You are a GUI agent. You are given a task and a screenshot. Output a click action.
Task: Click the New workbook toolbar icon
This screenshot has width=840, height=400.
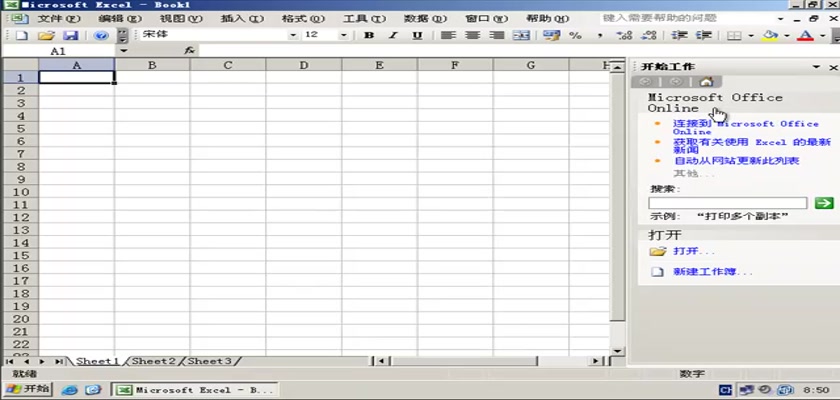[x=21, y=36]
